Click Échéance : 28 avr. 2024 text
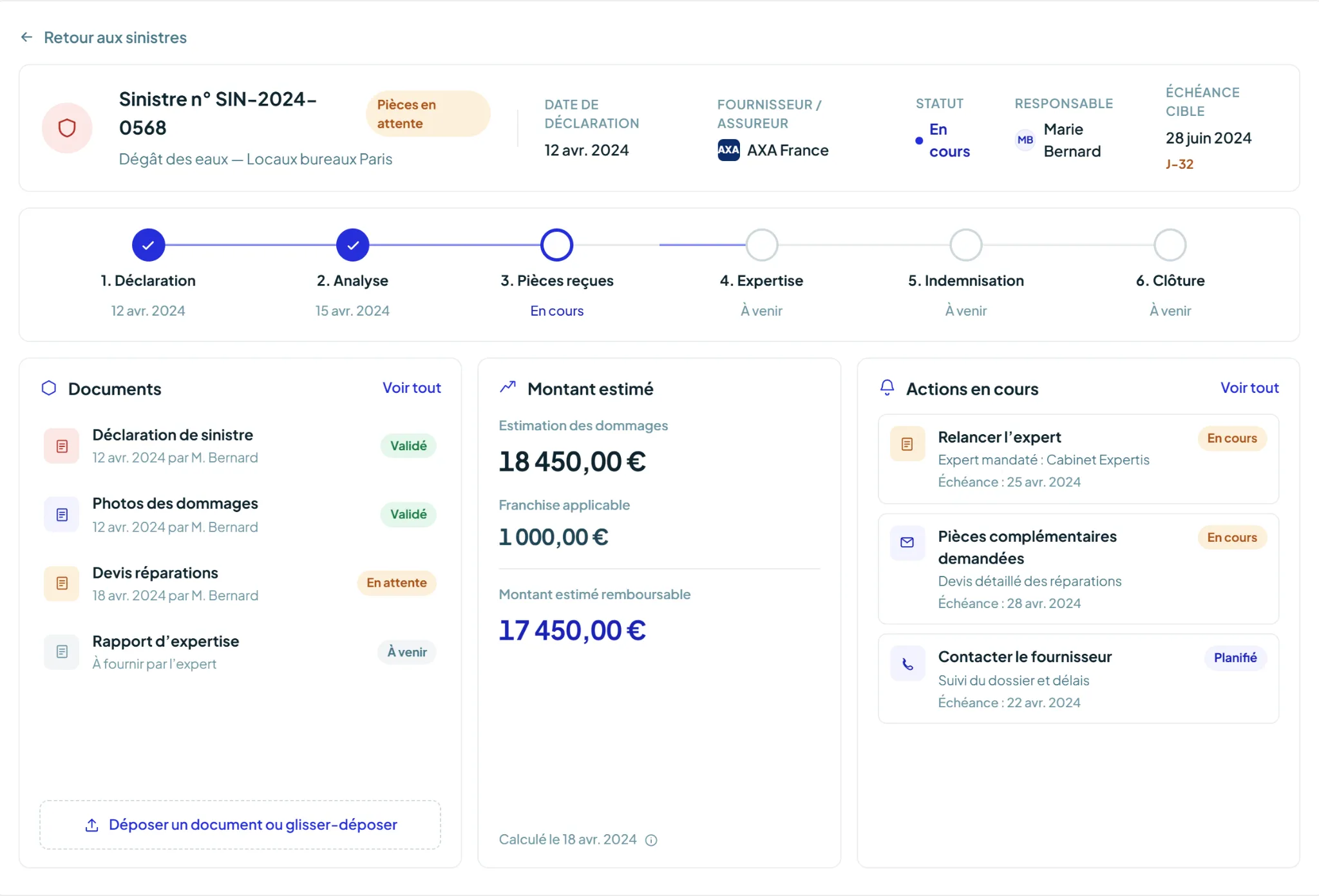 1009,603
